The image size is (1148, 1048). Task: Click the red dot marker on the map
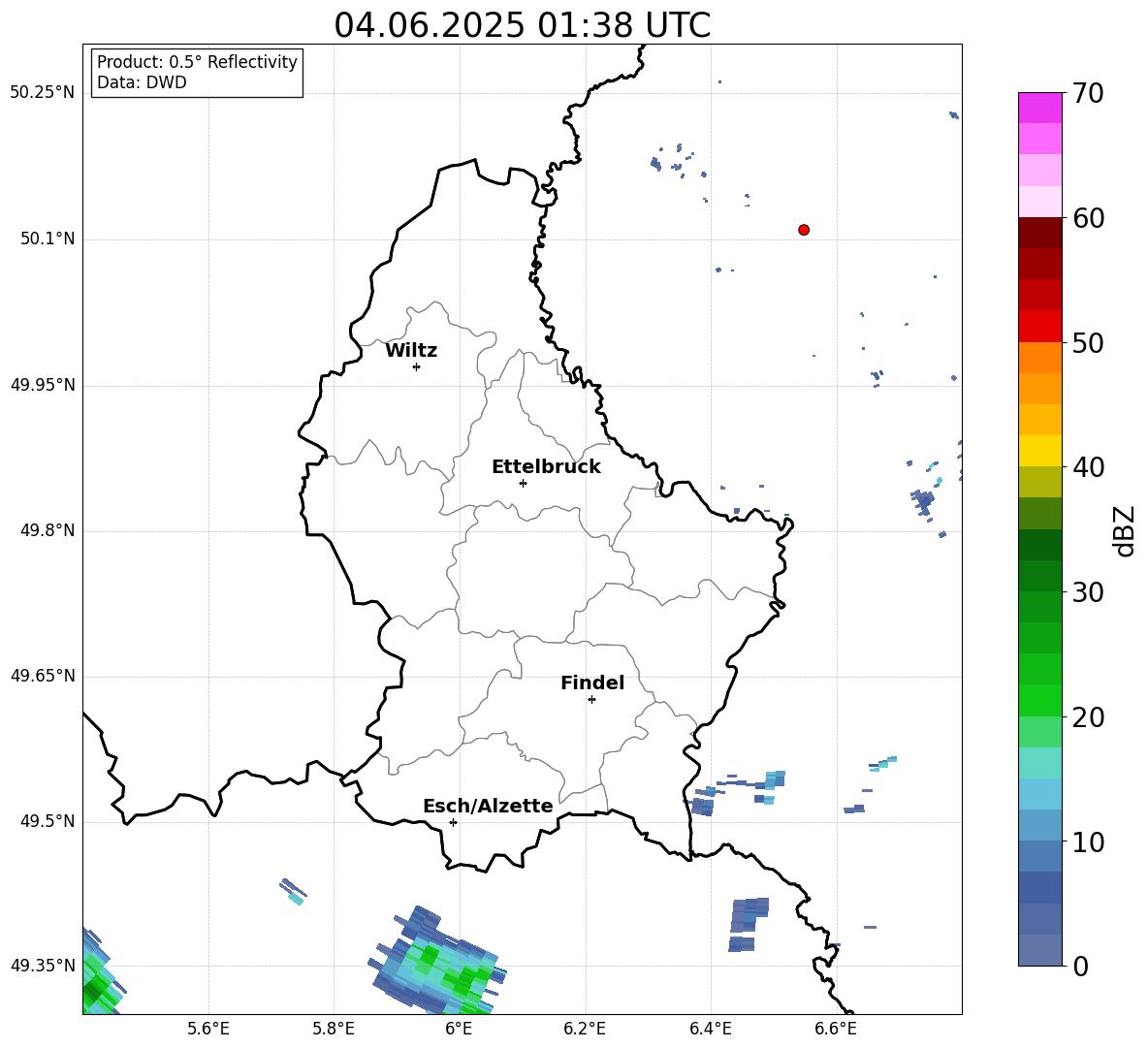[x=803, y=230]
